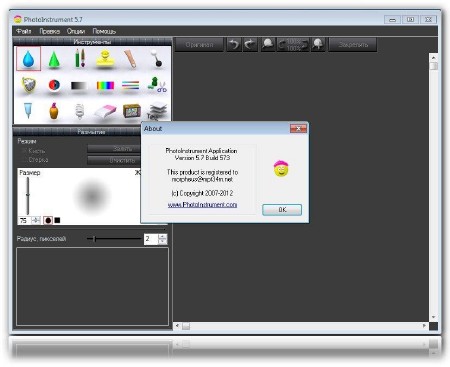Toggle the round soft brush shape button
This screenshot has height=367, width=450.
pyautogui.click(x=48, y=220)
